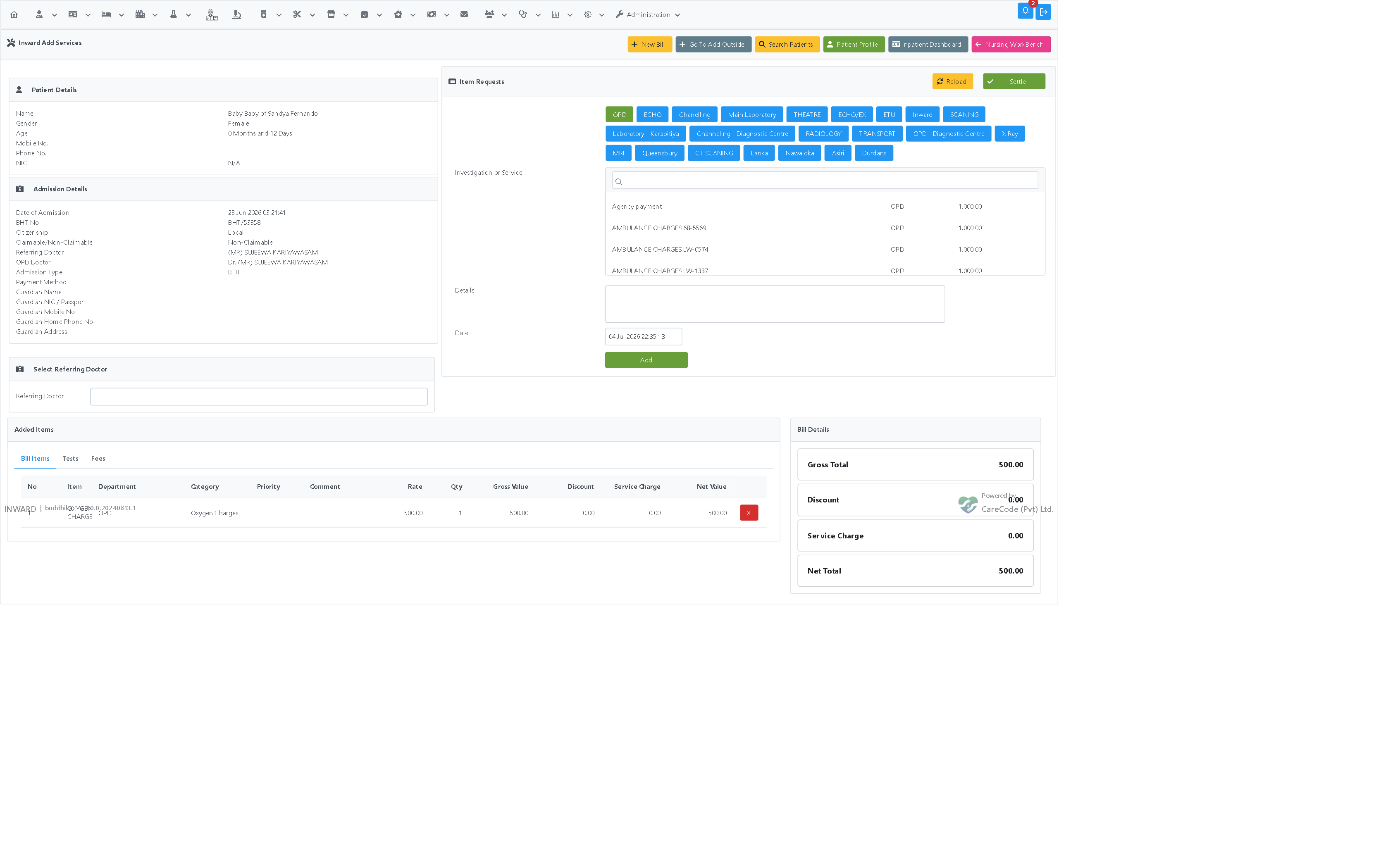The height and width of the screenshot is (859, 1400).
Task: Open the Inpatient Dashboard button
Action: (928, 44)
